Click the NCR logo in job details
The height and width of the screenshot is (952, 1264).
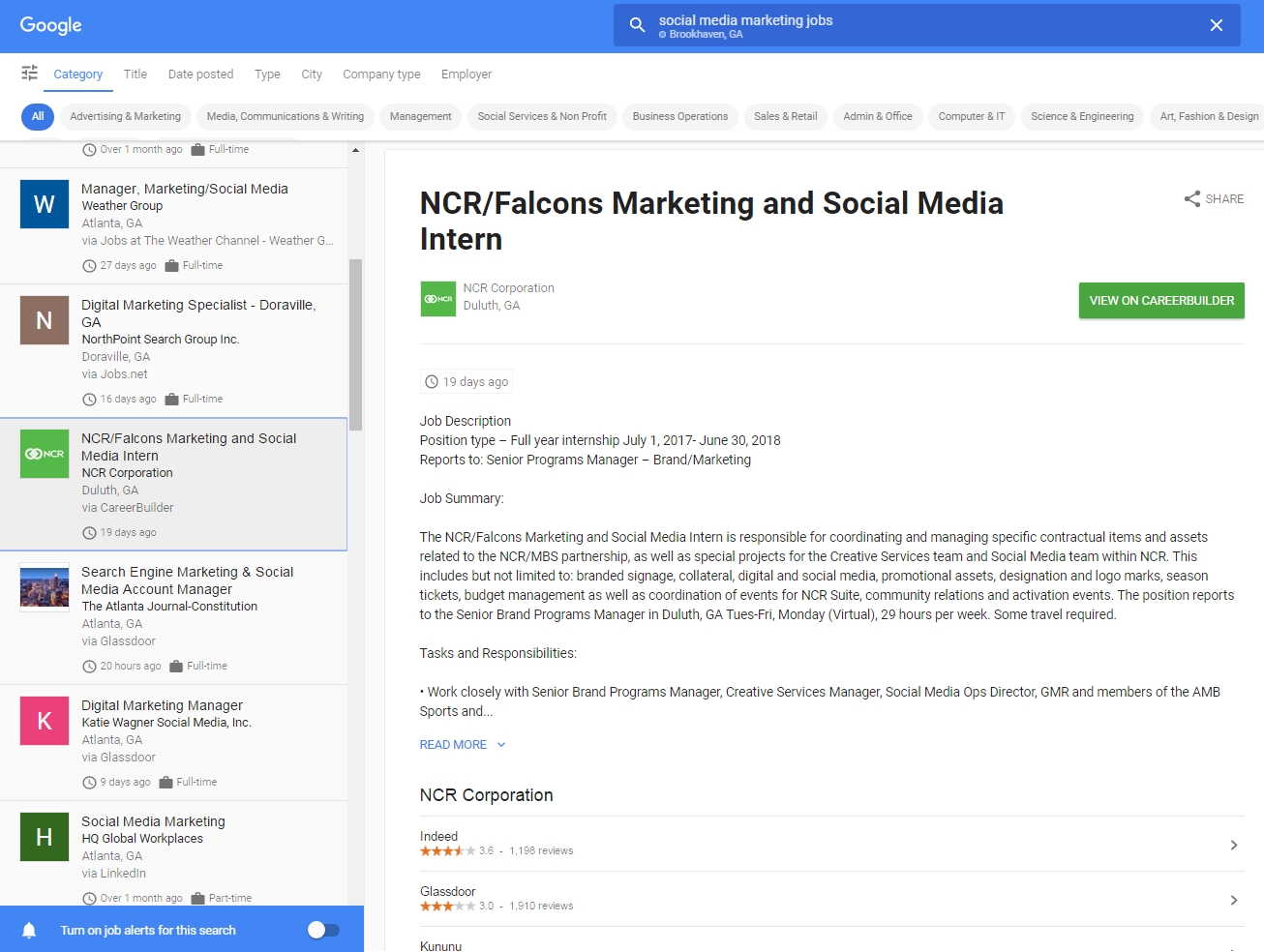point(438,299)
